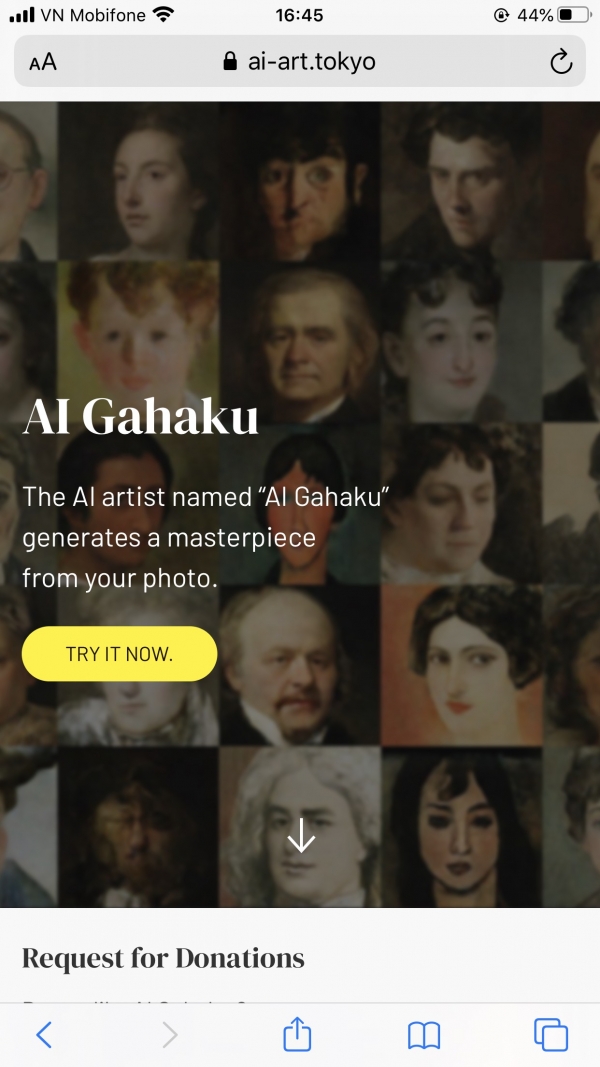The height and width of the screenshot is (1067, 600).
Task: Tap the Wi-Fi icon in status bar
Action: 163,14
